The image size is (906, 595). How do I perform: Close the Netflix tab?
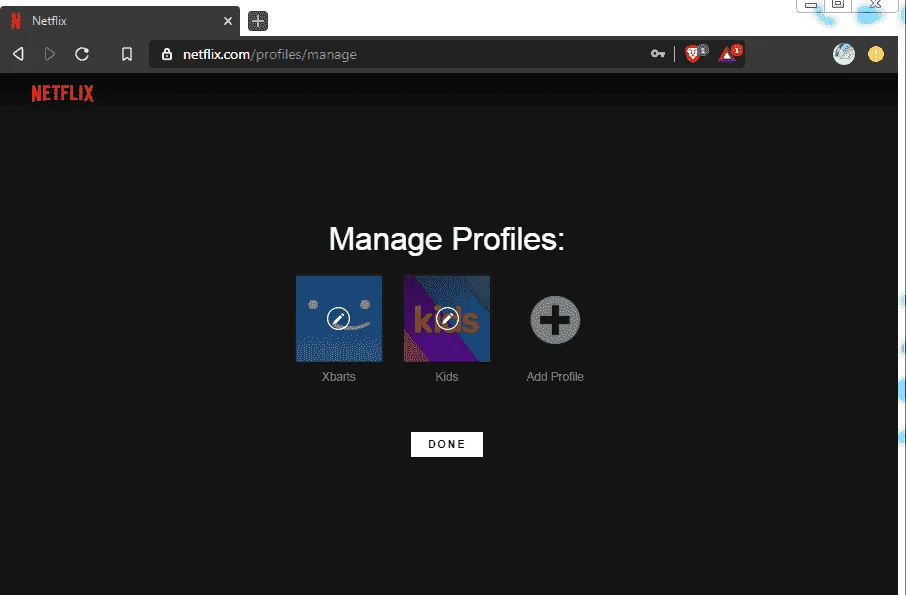click(x=228, y=21)
